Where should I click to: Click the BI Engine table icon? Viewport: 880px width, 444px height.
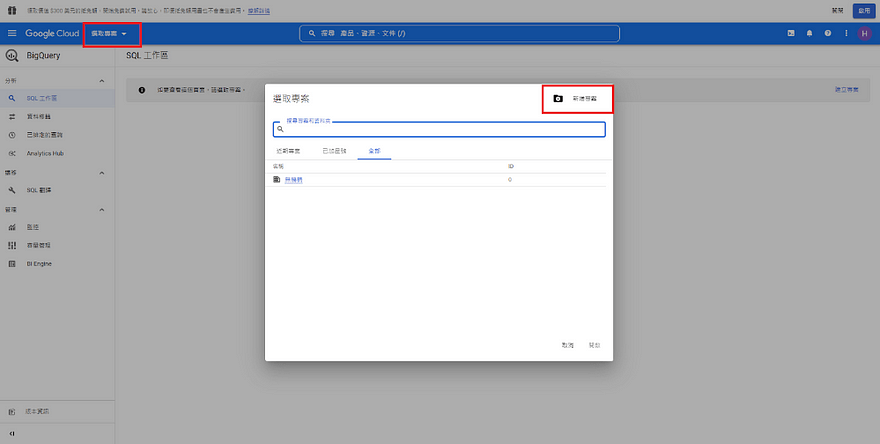pos(12,264)
